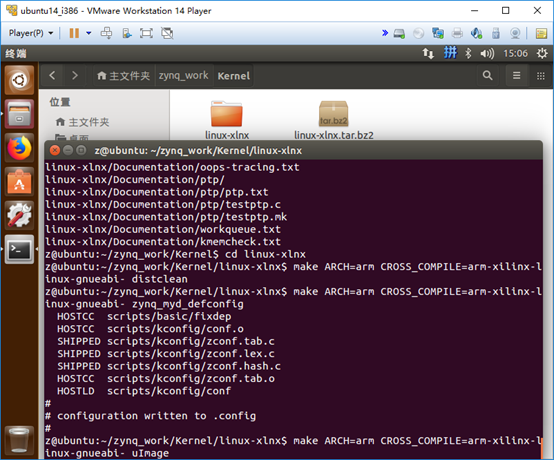Open the Ubuntu network indicator
The width and height of the screenshot is (554, 460).
(428, 54)
